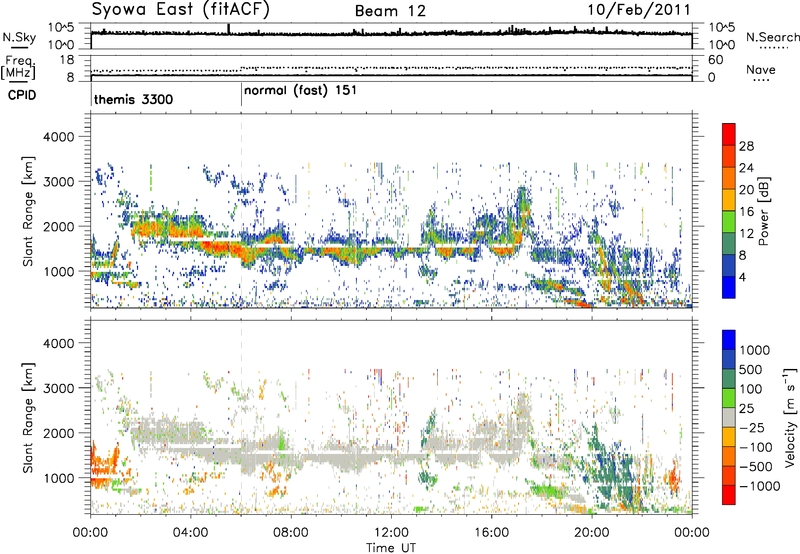Viewport: 800px width, 554px height.
Task: Pick Power colorbar segment between 12 and 16
Action: 729,222
